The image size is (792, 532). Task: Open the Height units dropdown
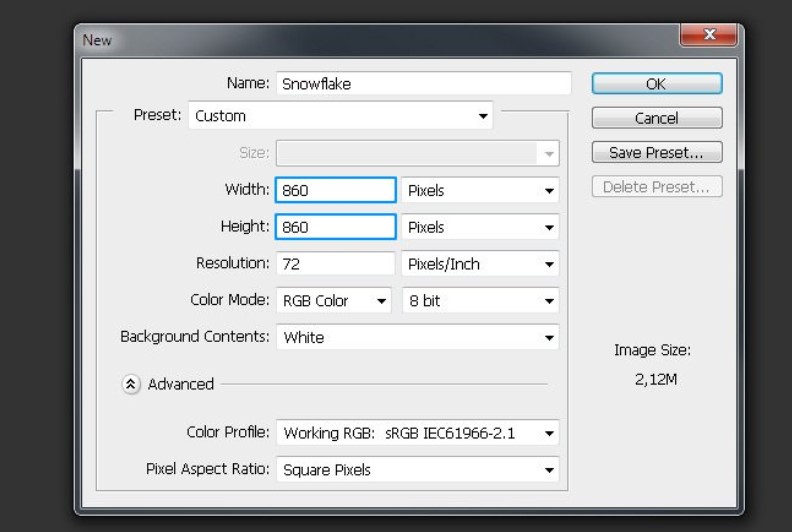[x=480, y=227]
